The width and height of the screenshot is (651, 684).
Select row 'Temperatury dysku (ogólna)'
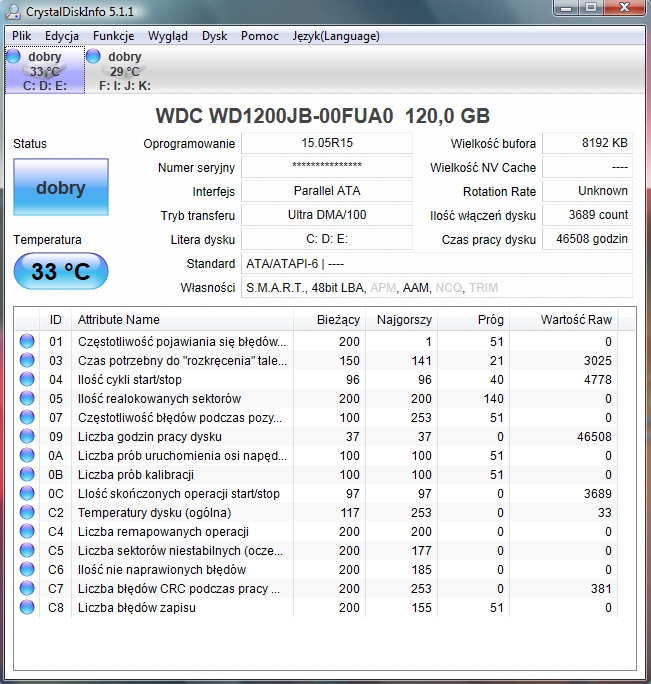[316, 512]
